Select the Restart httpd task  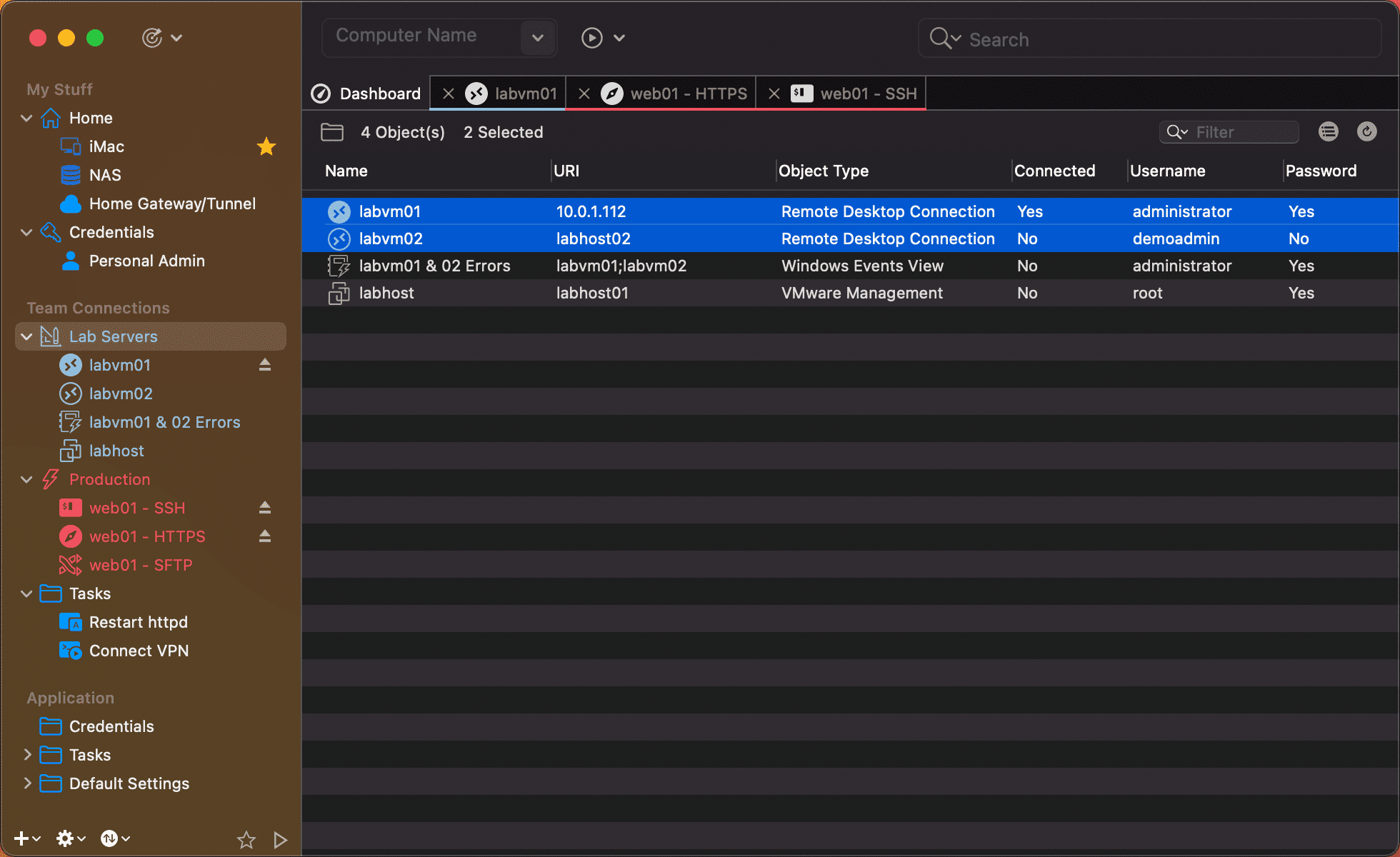tap(139, 622)
